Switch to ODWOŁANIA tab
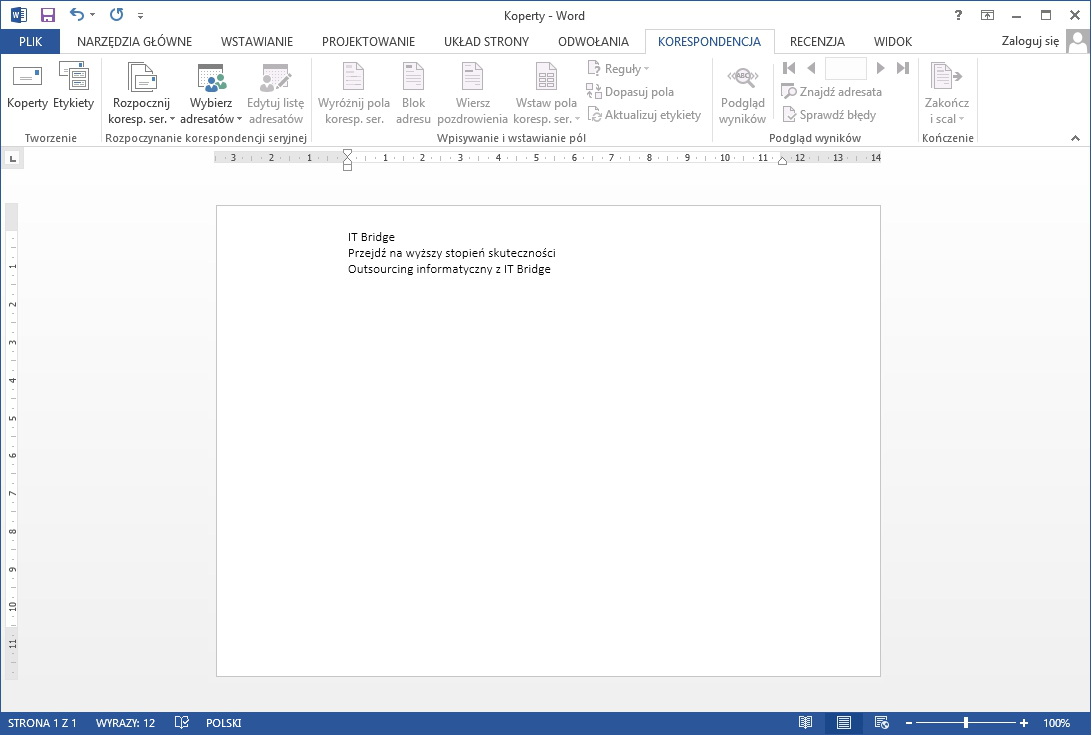The image size is (1091, 735). [593, 42]
